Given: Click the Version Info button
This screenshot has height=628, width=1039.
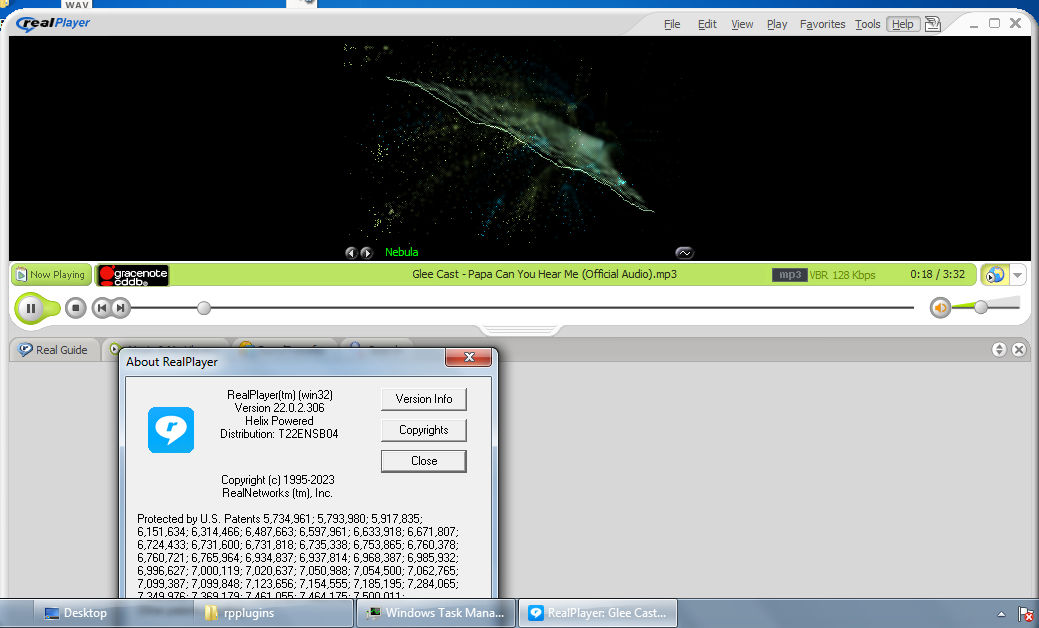Looking at the screenshot, I should 423,398.
